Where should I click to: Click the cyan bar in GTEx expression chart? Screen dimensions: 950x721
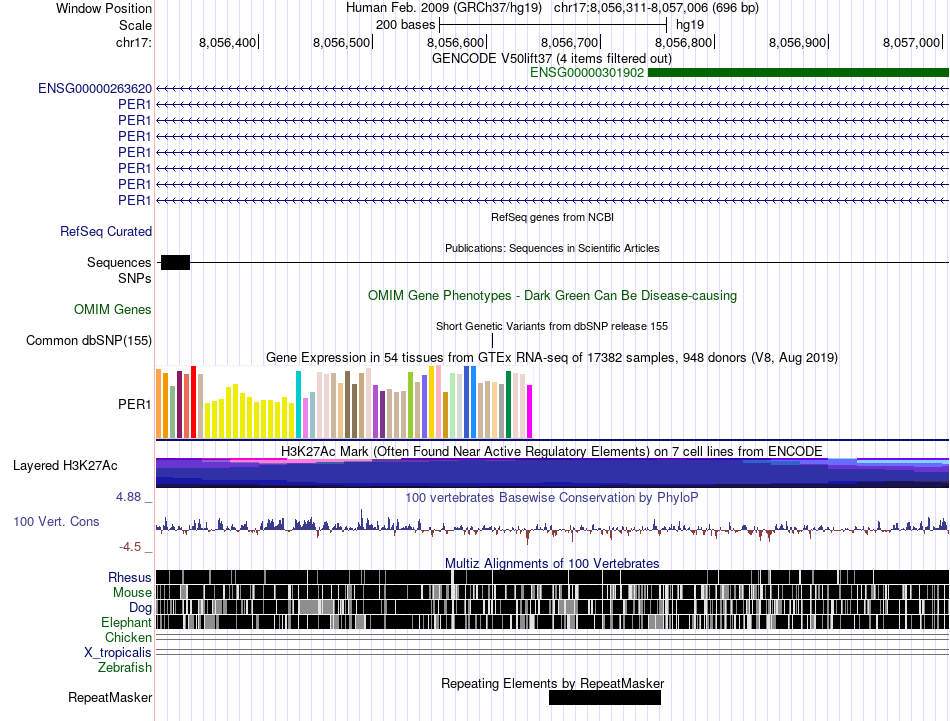pyautogui.click(x=298, y=405)
